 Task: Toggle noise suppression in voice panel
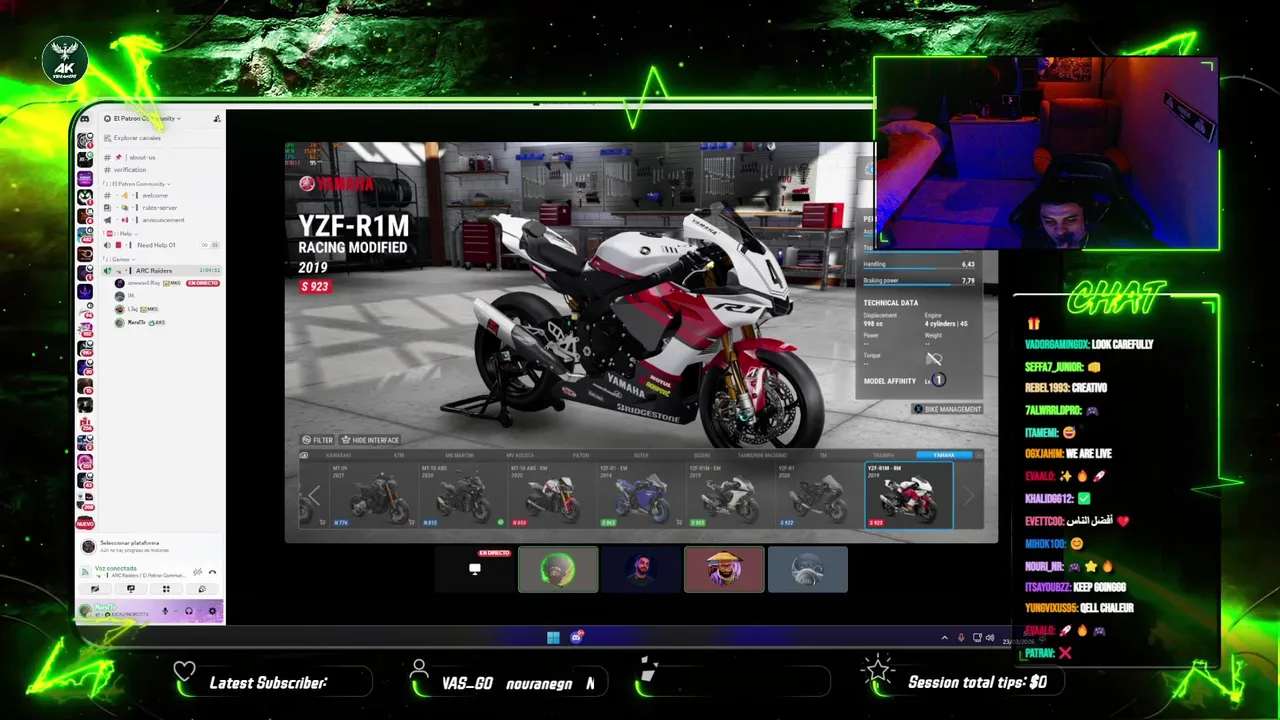point(198,572)
